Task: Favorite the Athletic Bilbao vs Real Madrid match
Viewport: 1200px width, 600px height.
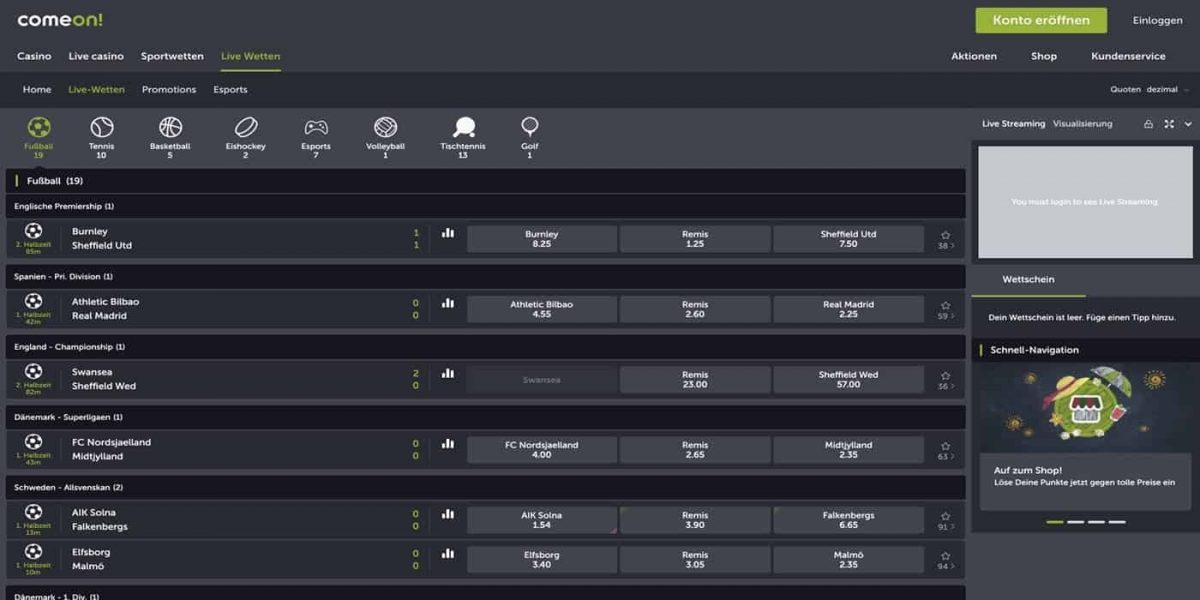Action: pyautogui.click(x=945, y=305)
